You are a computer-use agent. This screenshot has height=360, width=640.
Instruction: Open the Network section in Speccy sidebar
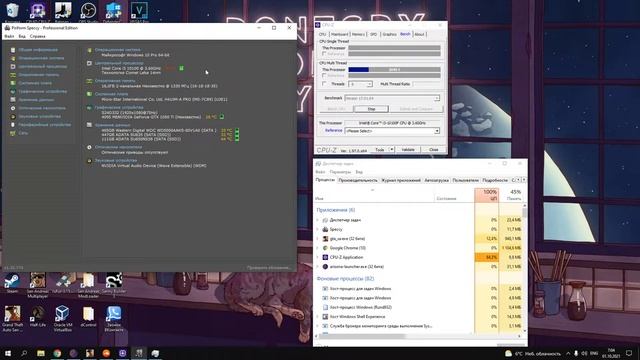coord(23,133)
